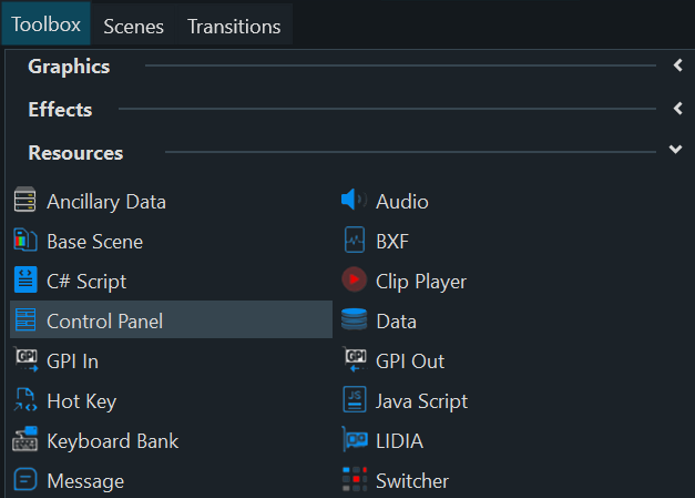Select the Hot Key icon
Viewport: 696px width, 498px height.
(25, 401)
